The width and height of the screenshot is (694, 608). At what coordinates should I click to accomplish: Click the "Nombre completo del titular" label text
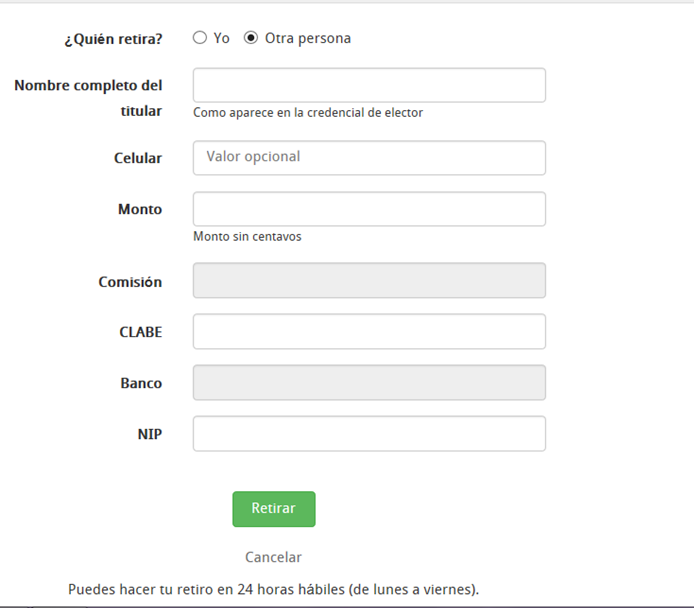point(89,98)
